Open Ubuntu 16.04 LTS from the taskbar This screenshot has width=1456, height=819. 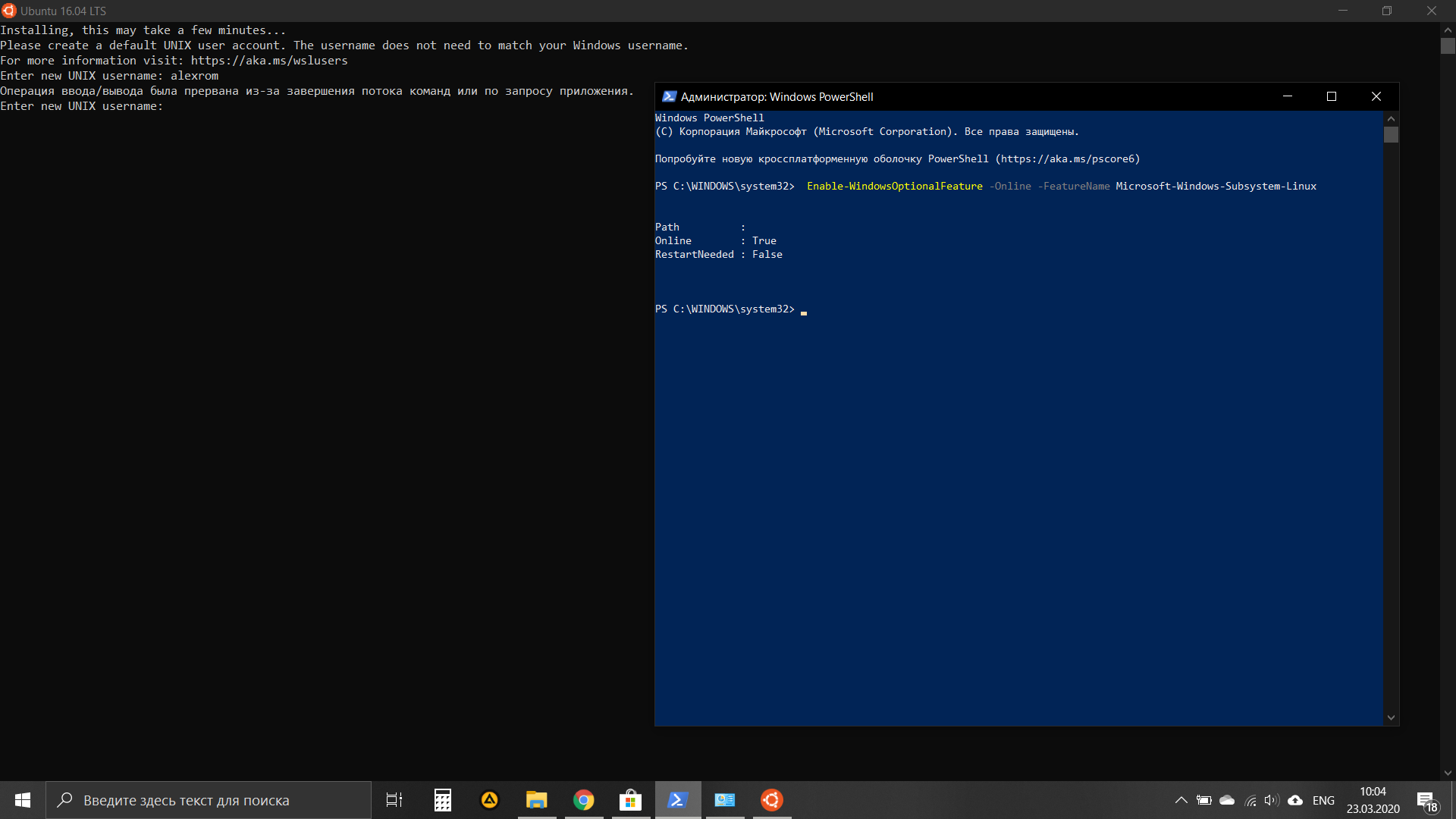tap(771, 800)
